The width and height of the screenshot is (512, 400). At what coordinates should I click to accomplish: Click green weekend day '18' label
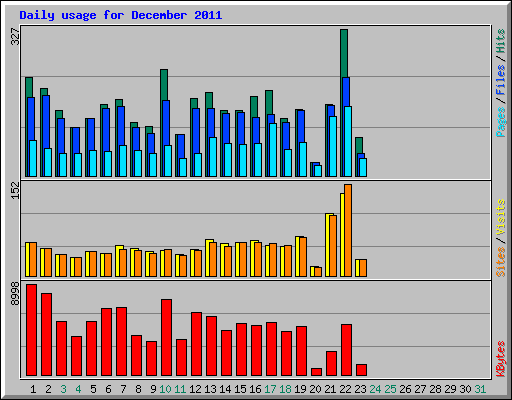[x=285, y=389]
